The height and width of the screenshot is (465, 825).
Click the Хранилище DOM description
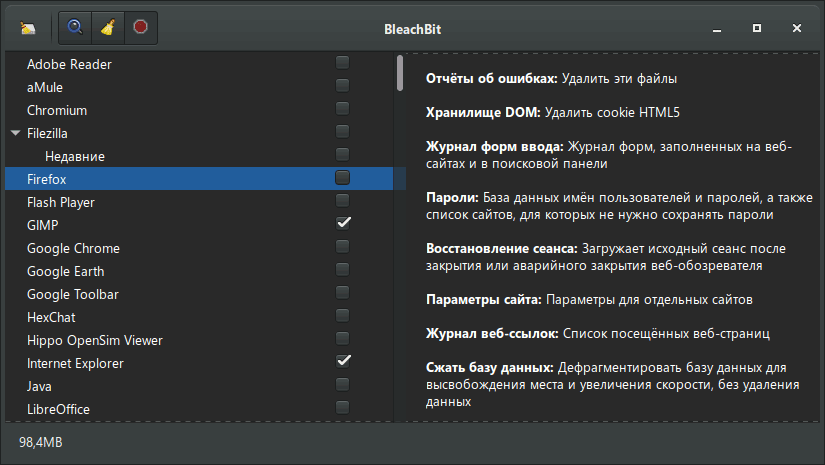552,113
